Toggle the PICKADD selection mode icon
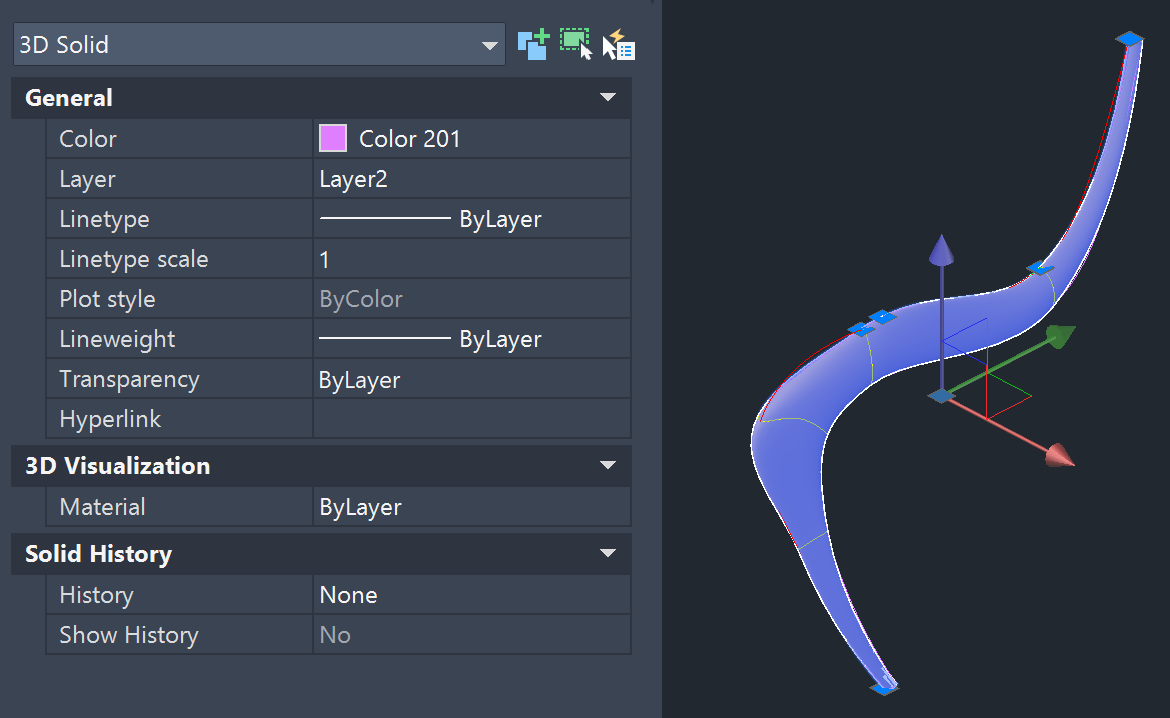Screen dimensions: 1170x718 [x=533, y=44]
